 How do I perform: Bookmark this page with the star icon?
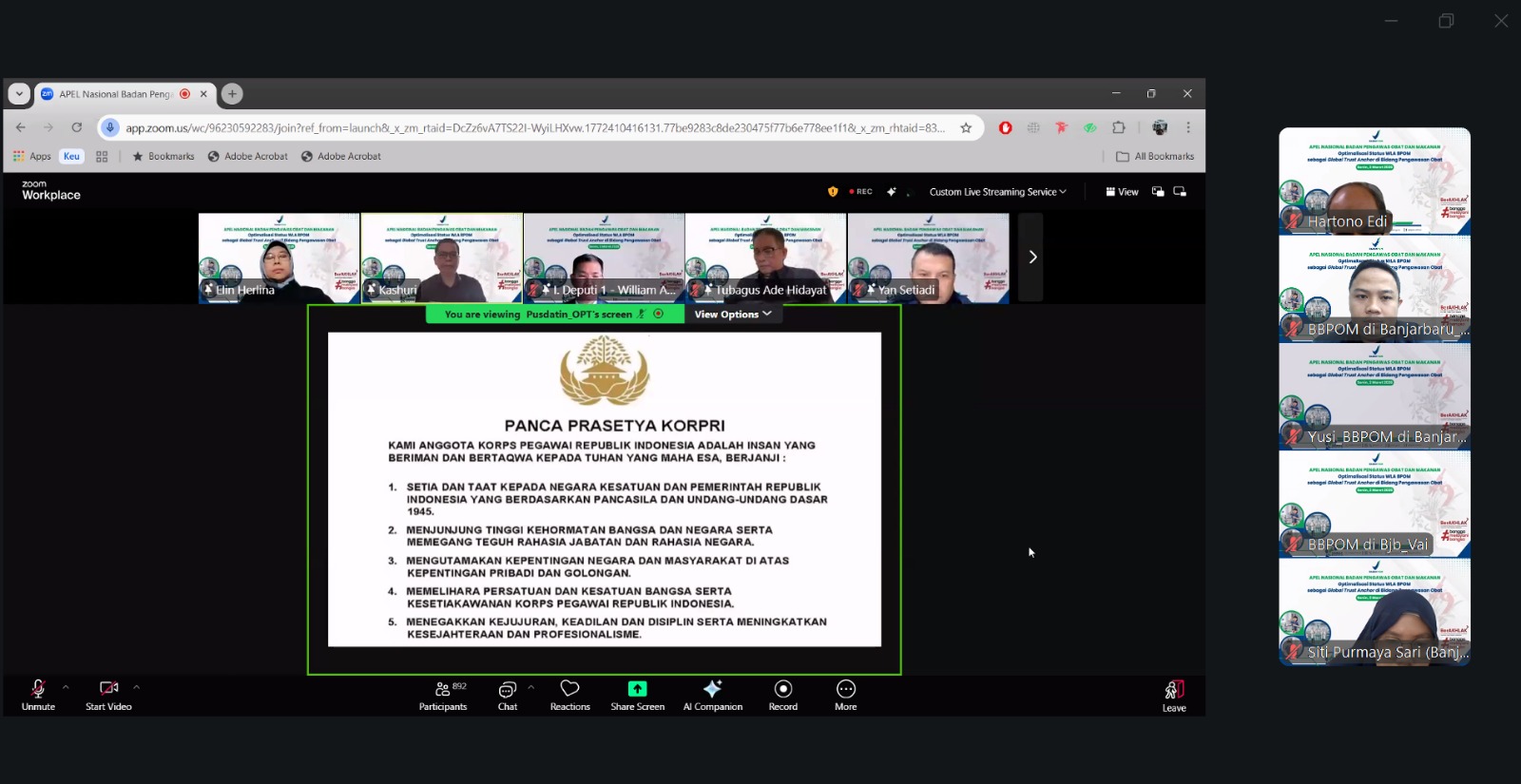(966, 127)
